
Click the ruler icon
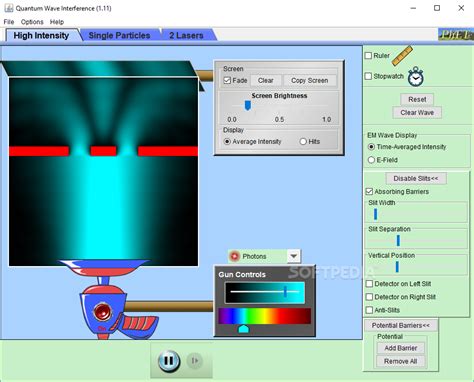point(402,56)
